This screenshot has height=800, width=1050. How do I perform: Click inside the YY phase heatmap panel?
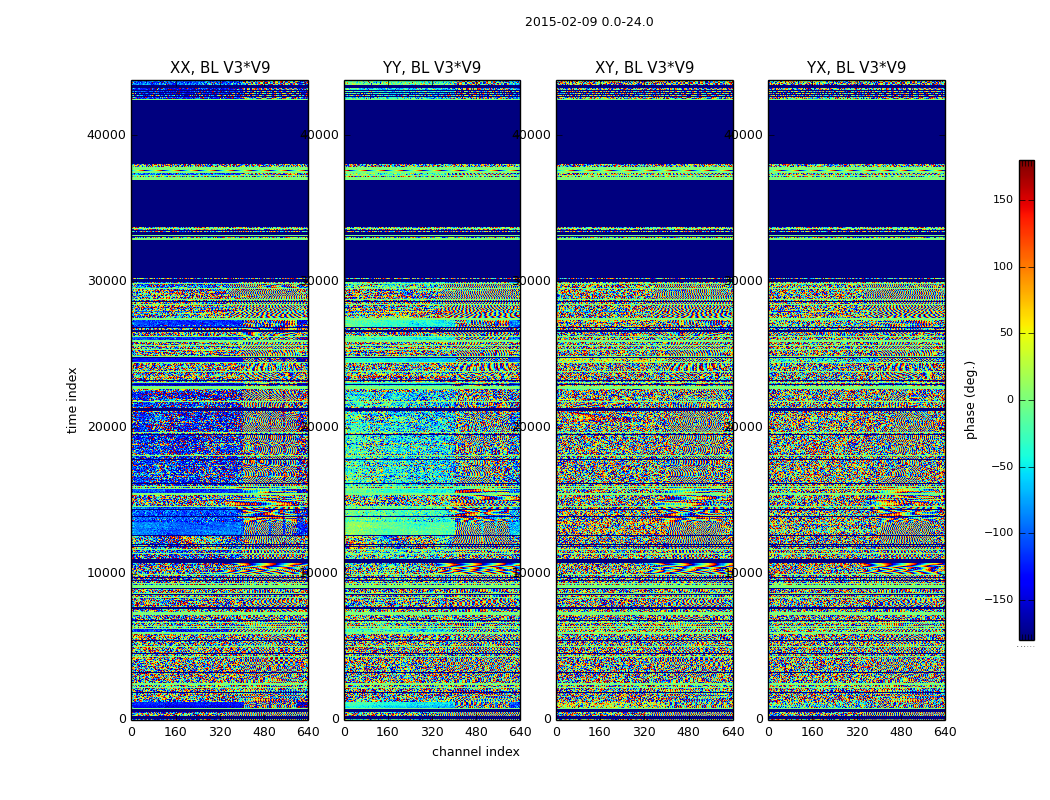(432, 400)
